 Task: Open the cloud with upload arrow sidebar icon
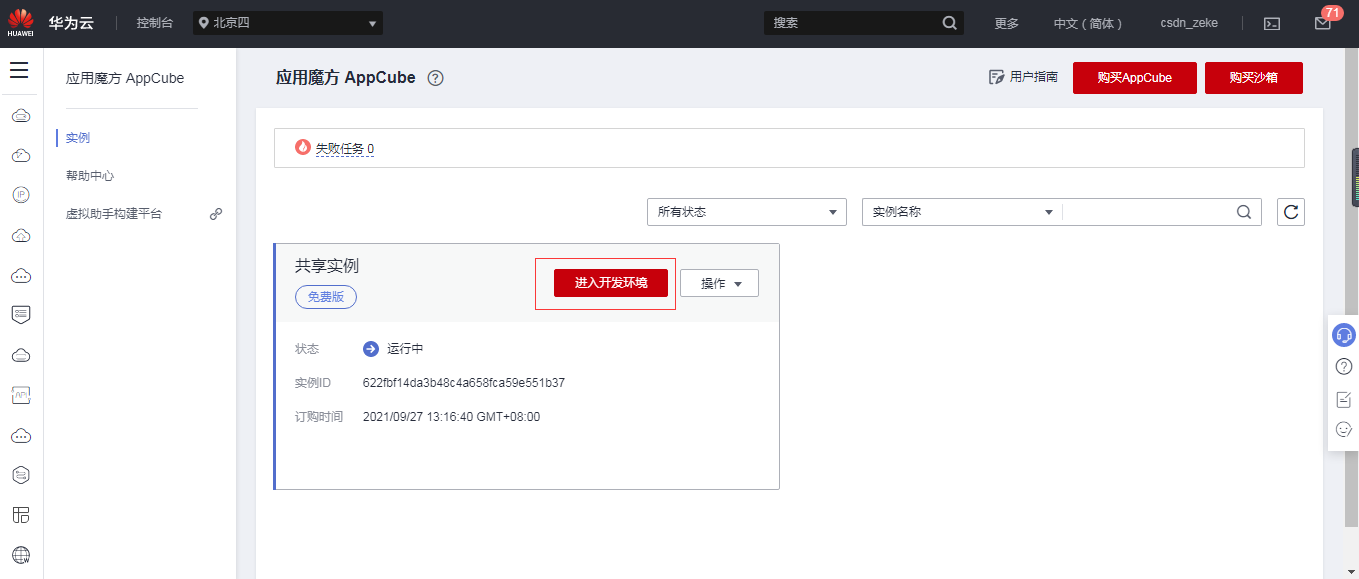pos(21,235)
